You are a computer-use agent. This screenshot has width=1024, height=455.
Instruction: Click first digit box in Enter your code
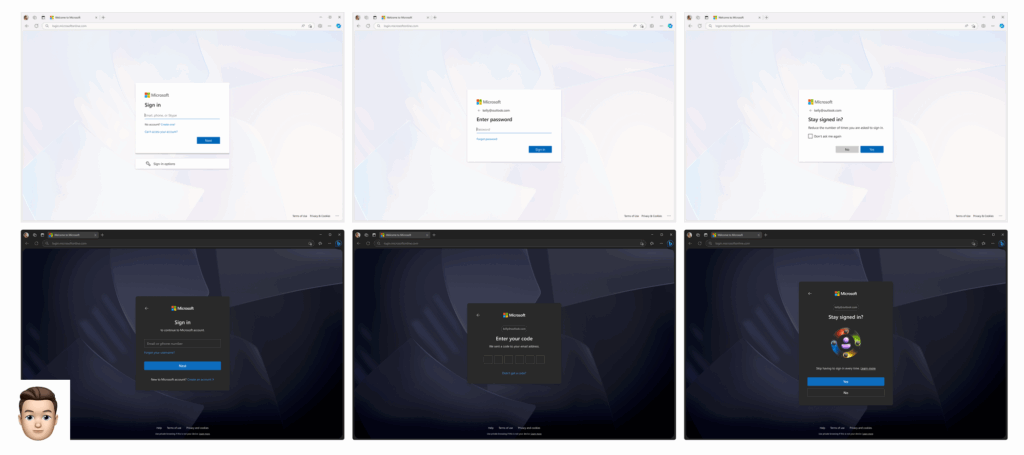(487, 359)
